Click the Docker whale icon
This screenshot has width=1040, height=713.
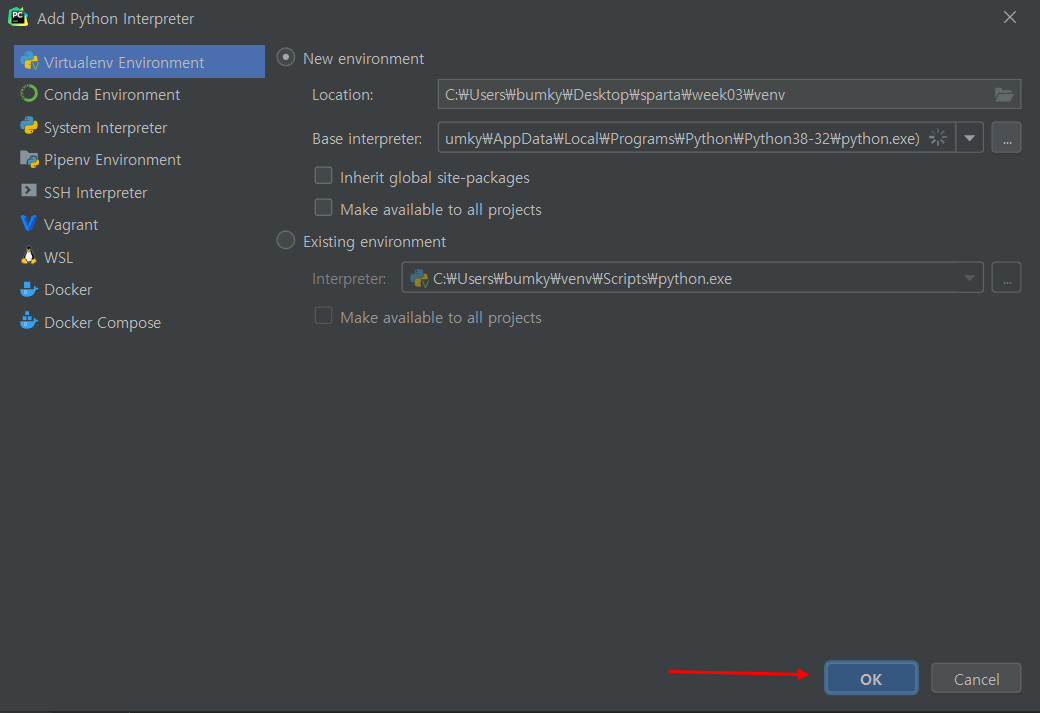(x=29, y=289)
